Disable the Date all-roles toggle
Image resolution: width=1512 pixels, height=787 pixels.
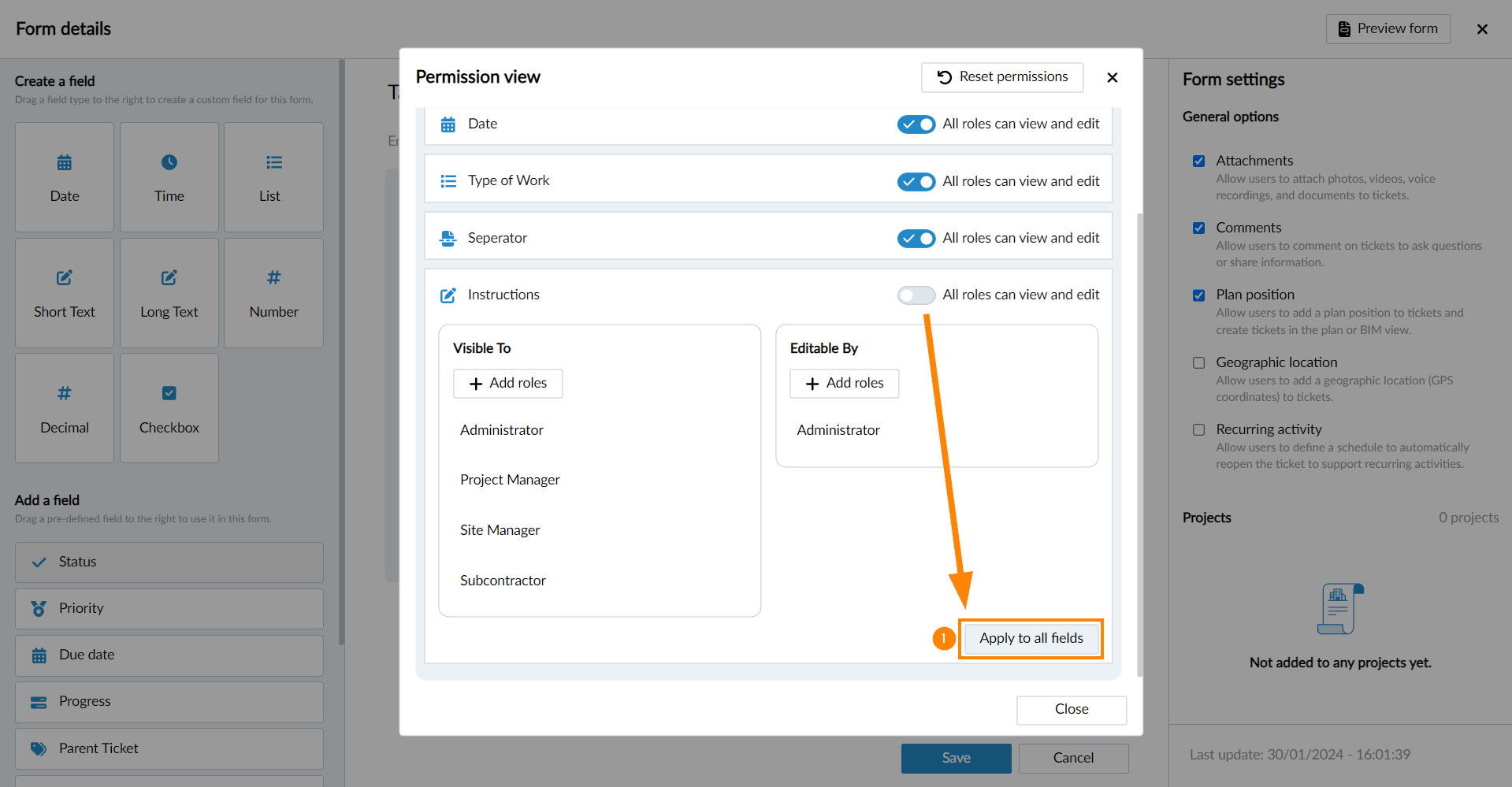pyautogui.click(x=916, y=124)
